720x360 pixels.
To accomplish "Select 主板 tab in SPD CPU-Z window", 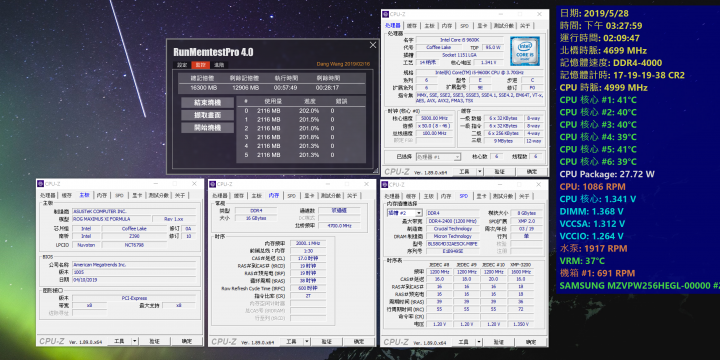I will pos(428,196).
